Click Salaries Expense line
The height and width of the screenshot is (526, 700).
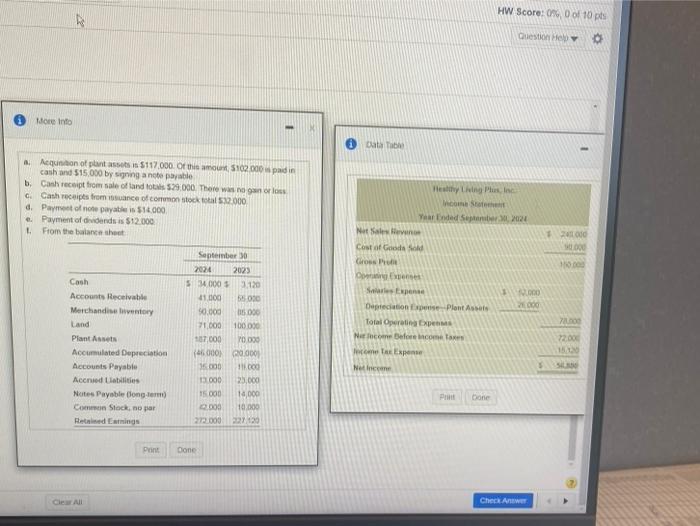coord(395,291)
